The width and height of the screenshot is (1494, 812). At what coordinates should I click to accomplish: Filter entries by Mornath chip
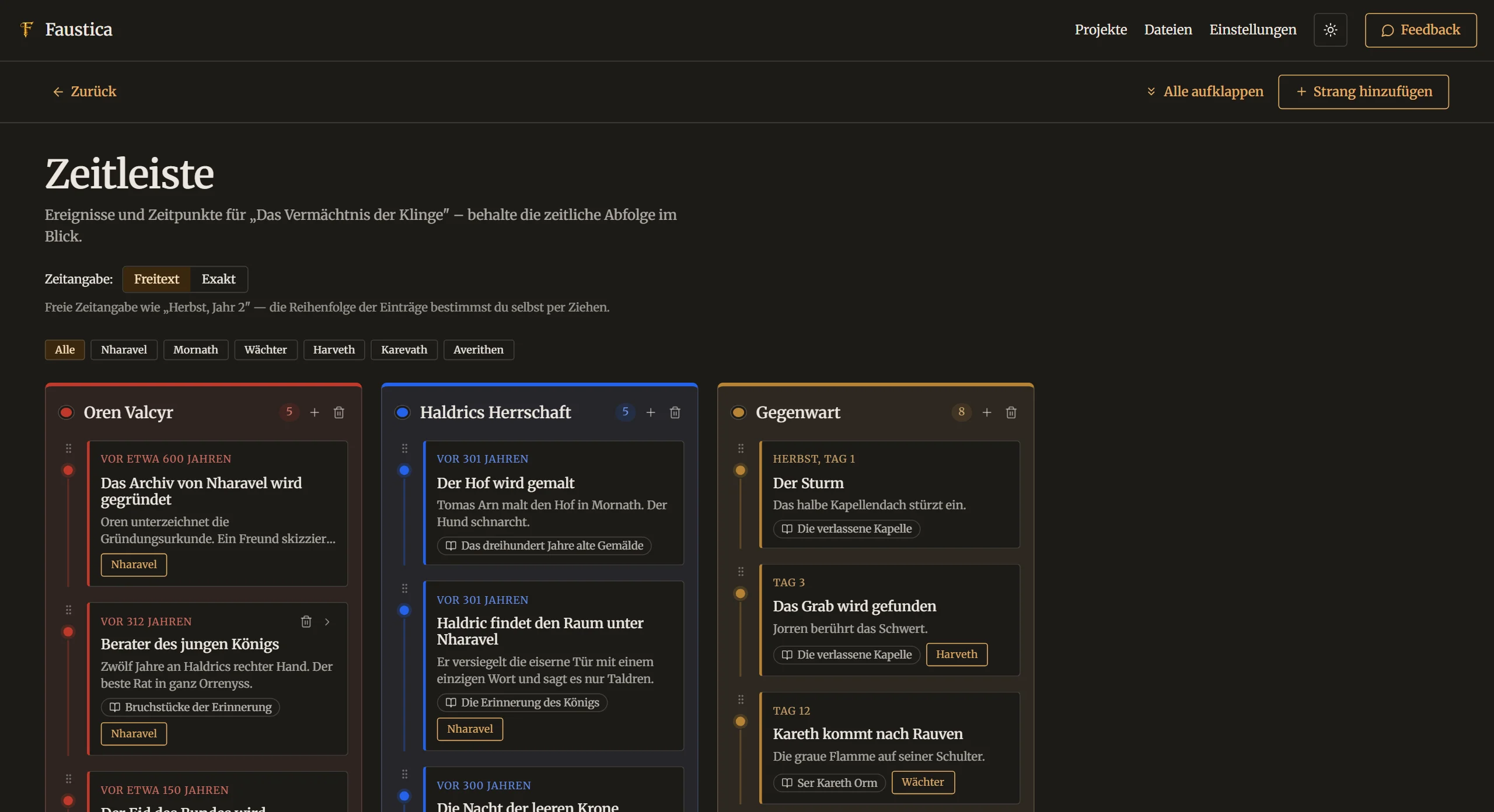196,349
